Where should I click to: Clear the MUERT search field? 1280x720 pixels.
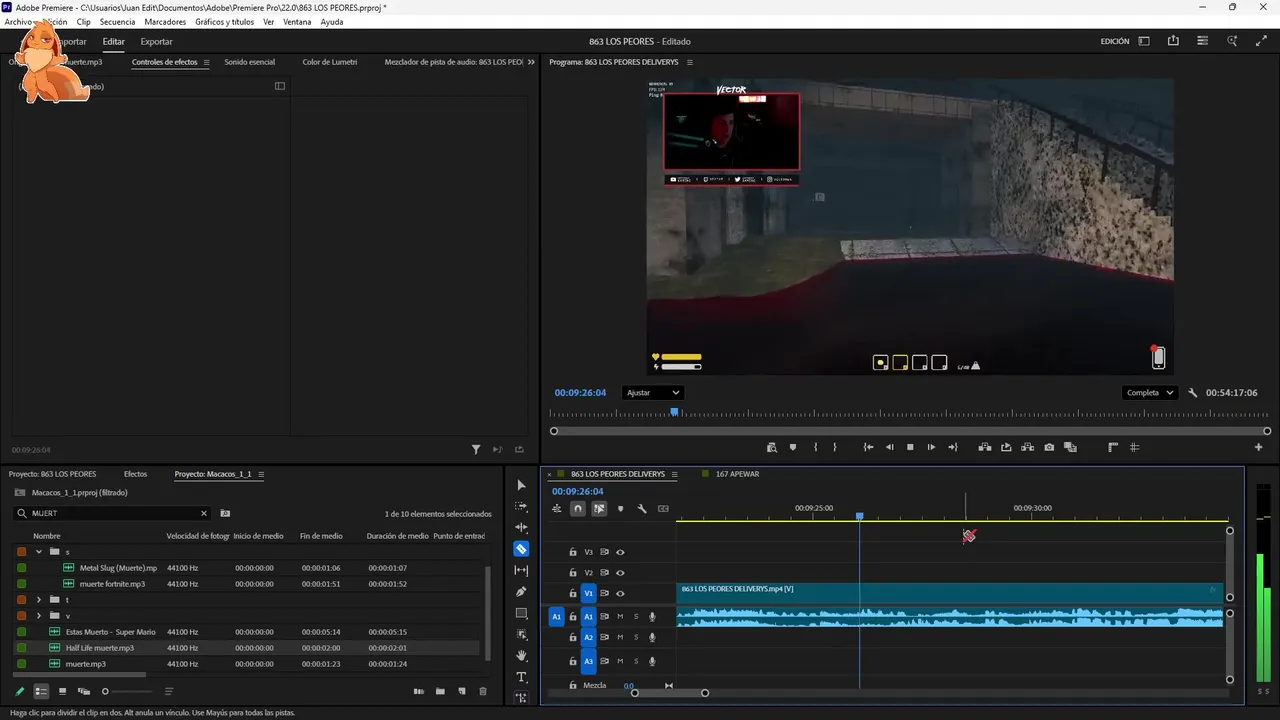click(204, 513)
